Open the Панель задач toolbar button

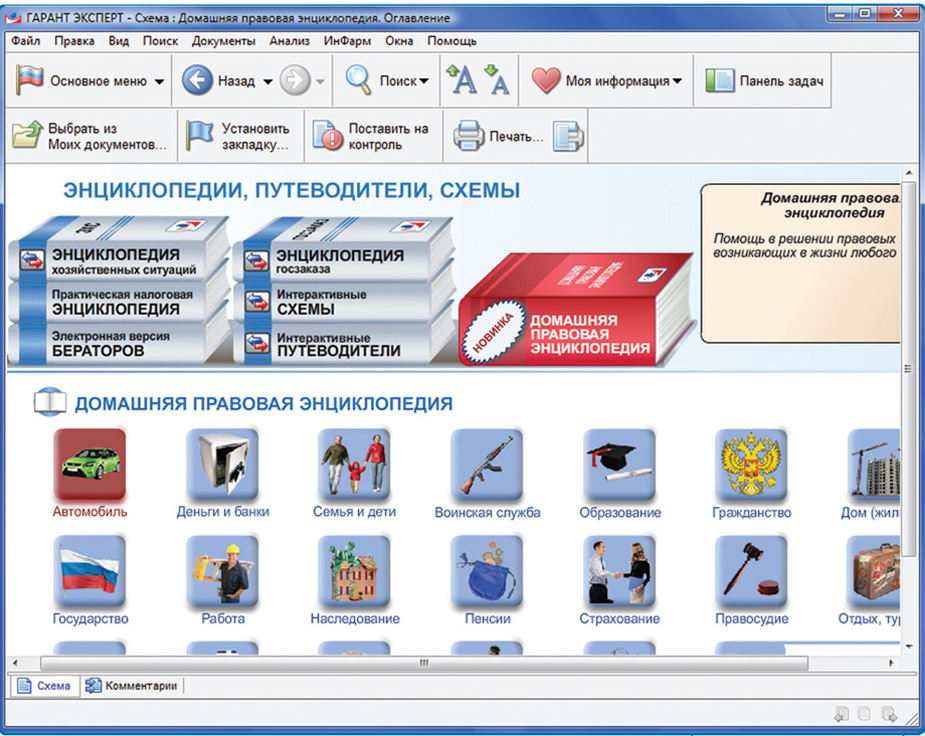pyautogui.click(x=765, y=81)
